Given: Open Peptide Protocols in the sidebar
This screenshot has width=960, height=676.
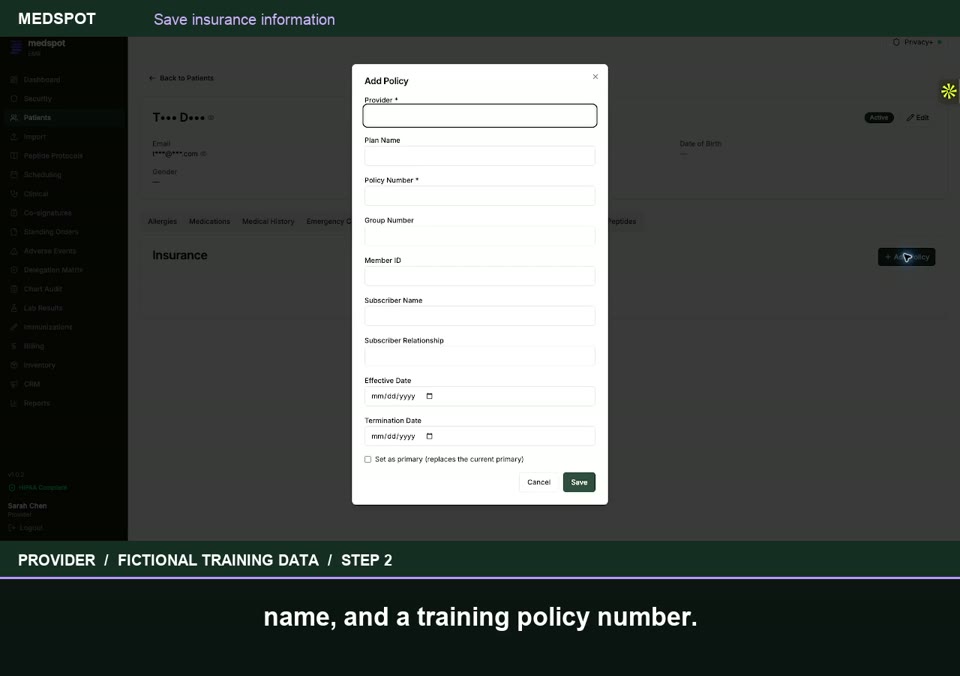Looking at the screenshot, I should point(53,156).
